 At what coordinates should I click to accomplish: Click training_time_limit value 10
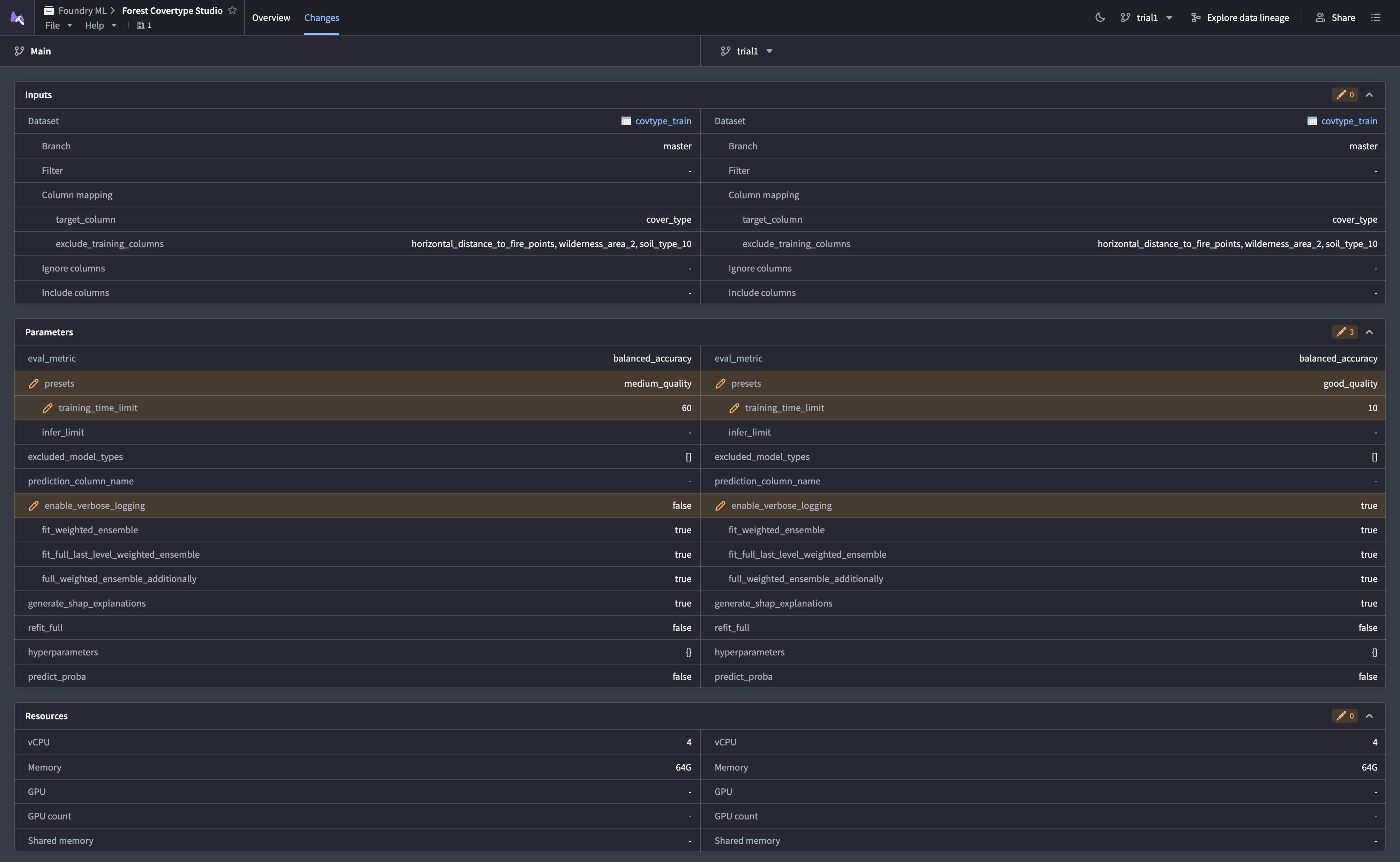coord(1373,408)
